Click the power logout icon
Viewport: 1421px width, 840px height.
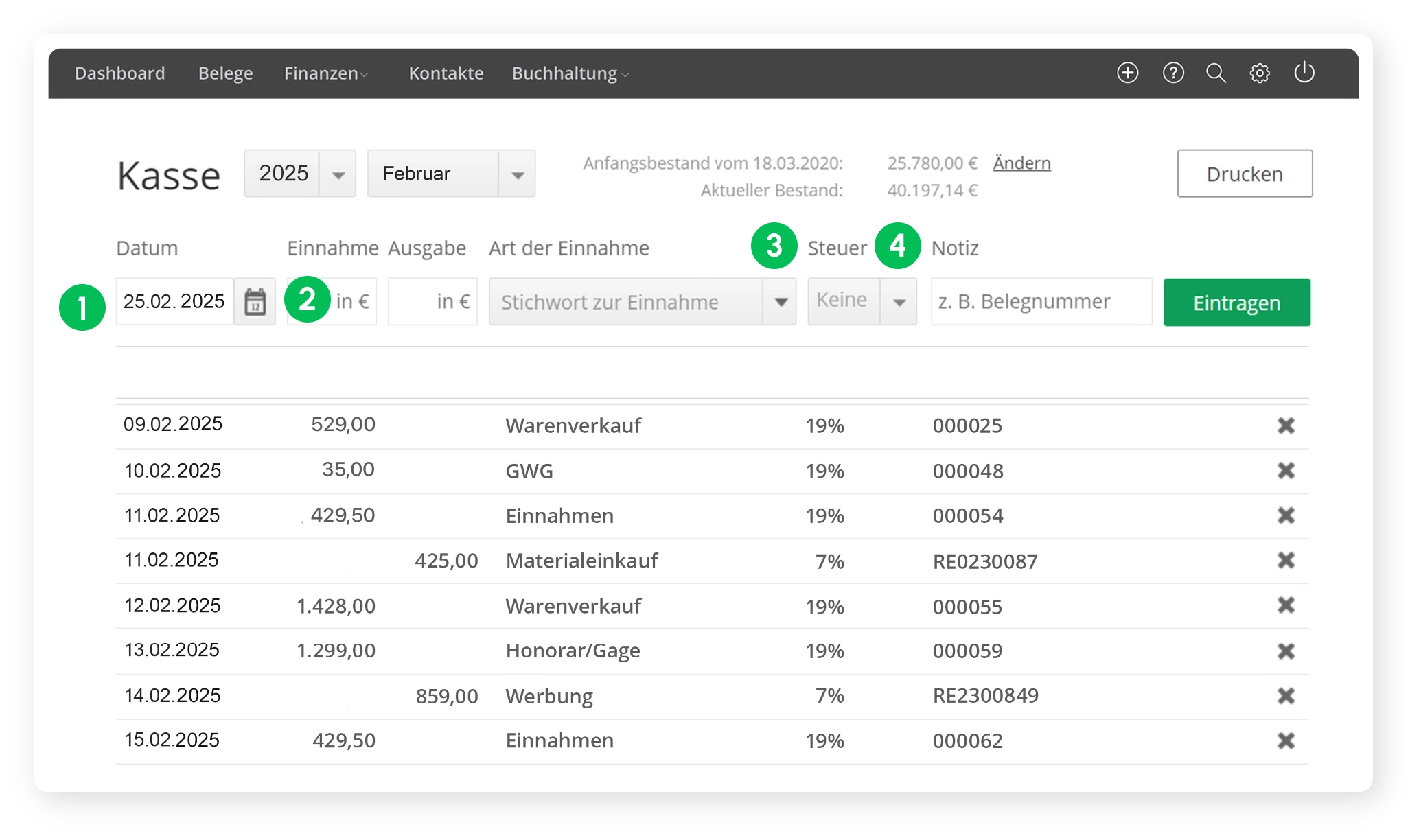tap(1304, 73)
